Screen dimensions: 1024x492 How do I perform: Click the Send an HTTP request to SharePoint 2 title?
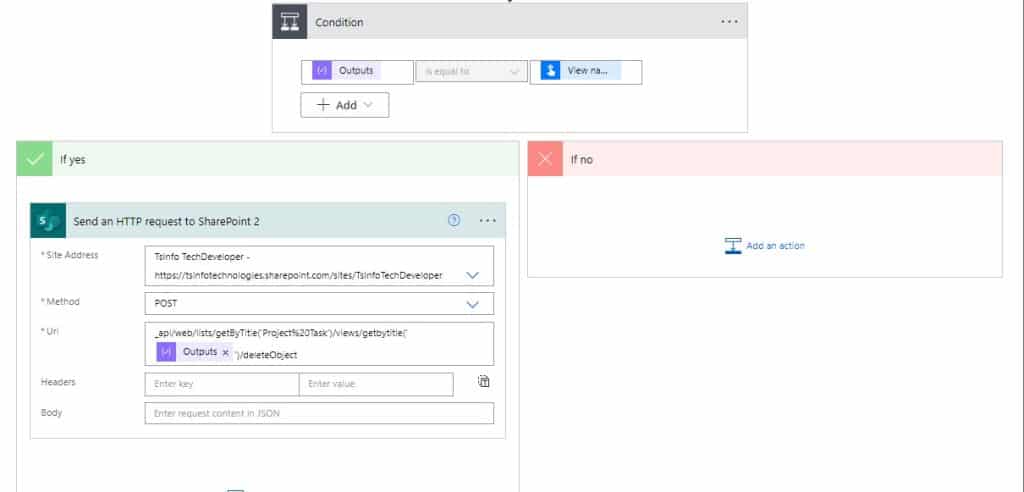(x=167, y=221)
